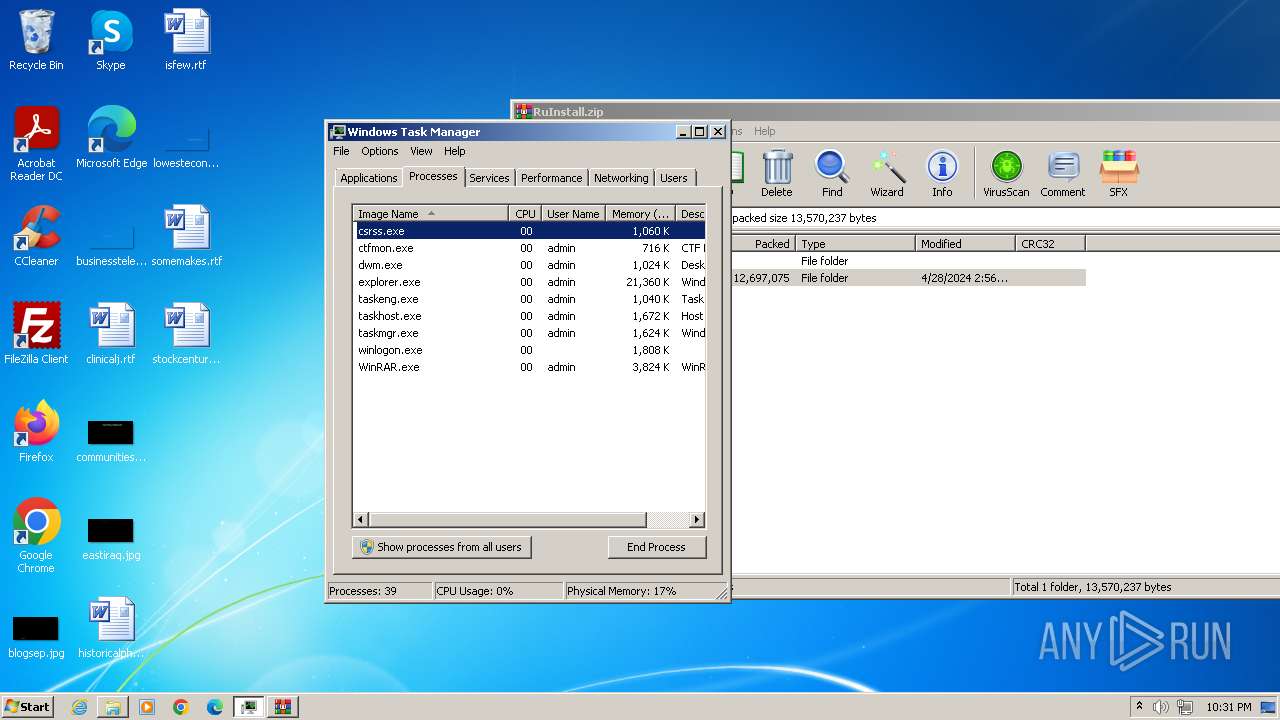Show hidden tray icons arrow
This screenshot has height=720, width=1280.
[x=1138, y=707]
